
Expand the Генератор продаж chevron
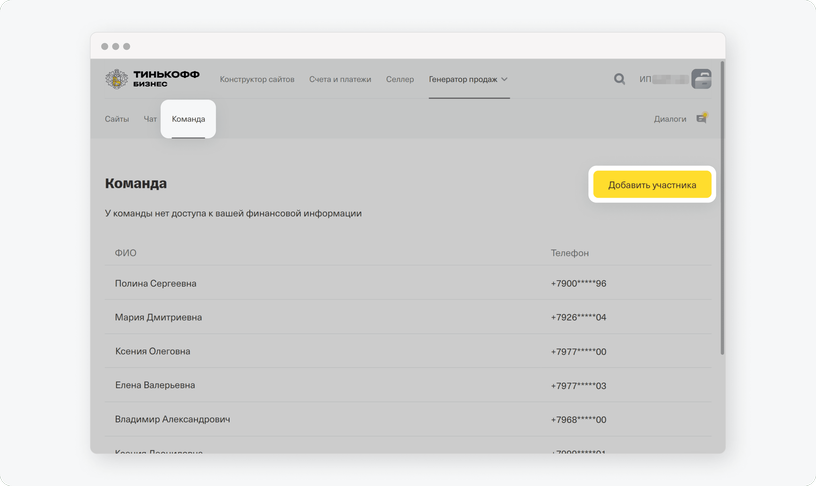pos(504,80)
